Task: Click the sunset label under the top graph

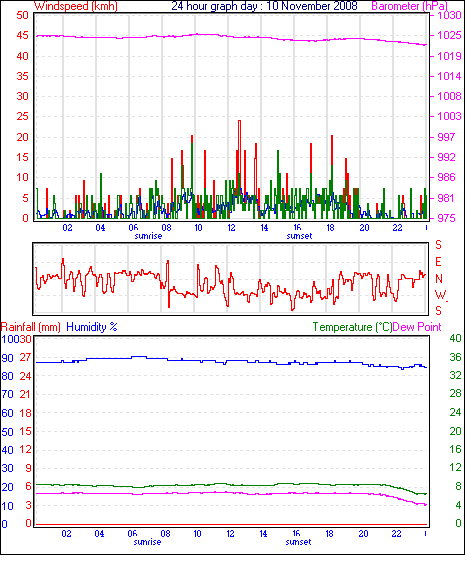Action: pyautogui.click(x=299, y=236)
